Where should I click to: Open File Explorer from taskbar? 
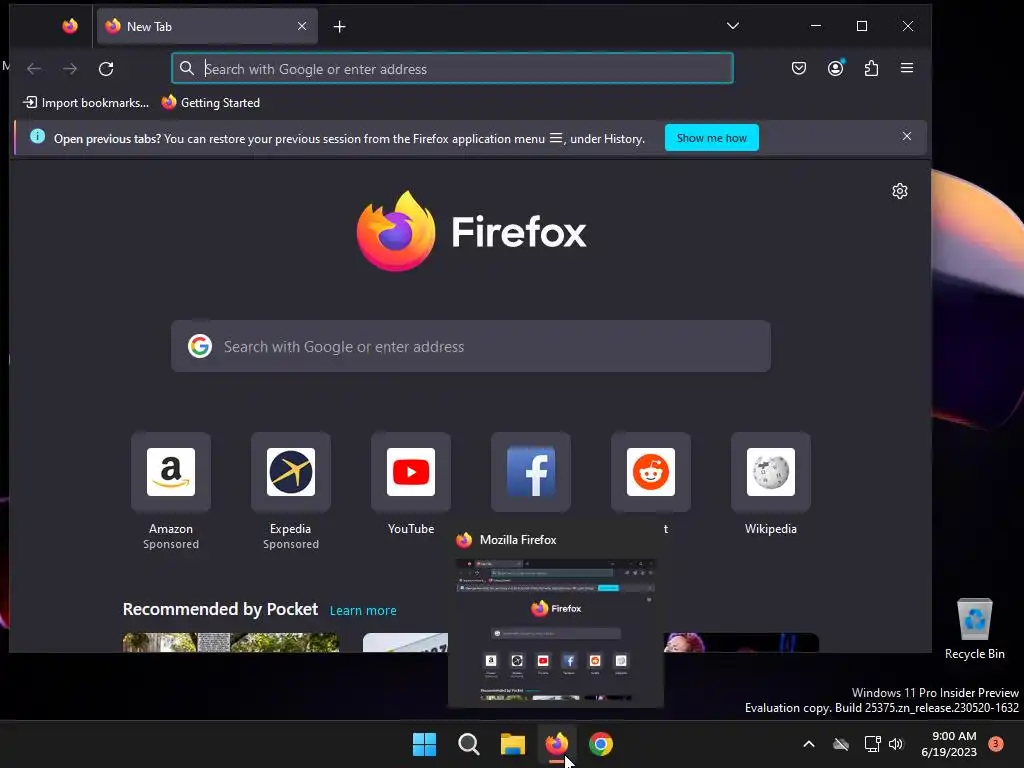coord(513,744)
